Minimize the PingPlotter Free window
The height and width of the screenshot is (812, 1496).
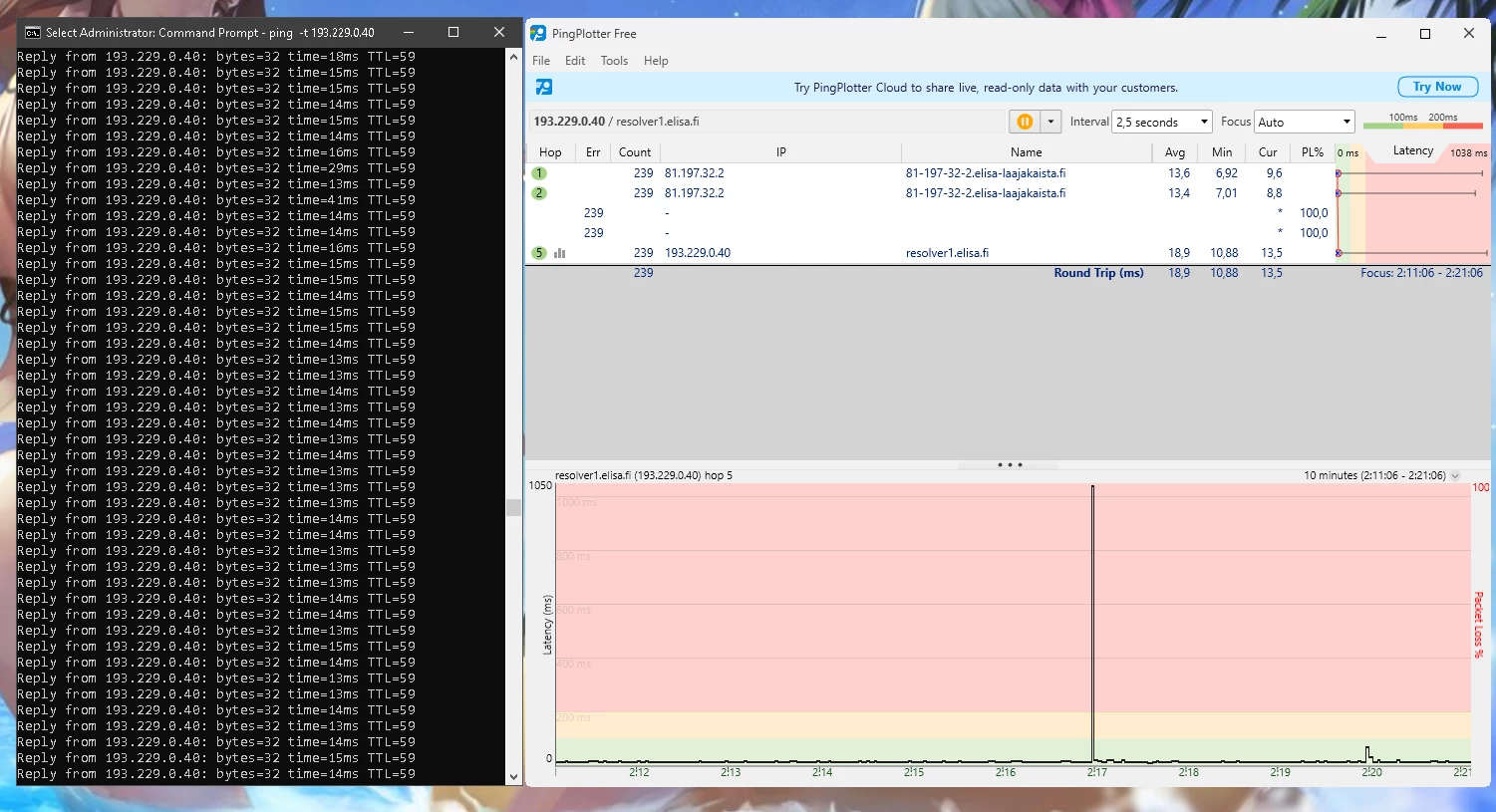pos(1381,34)
